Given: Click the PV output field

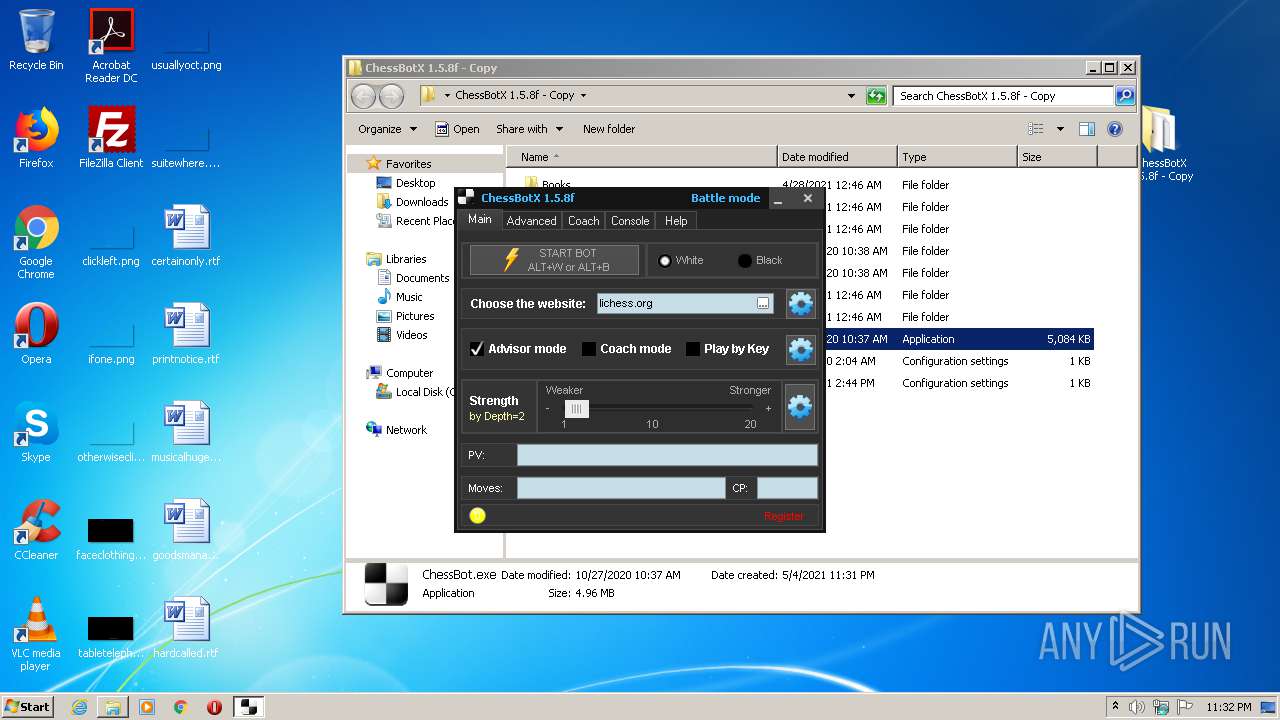Looking at the screenshot, I should (x=667, y=455).
